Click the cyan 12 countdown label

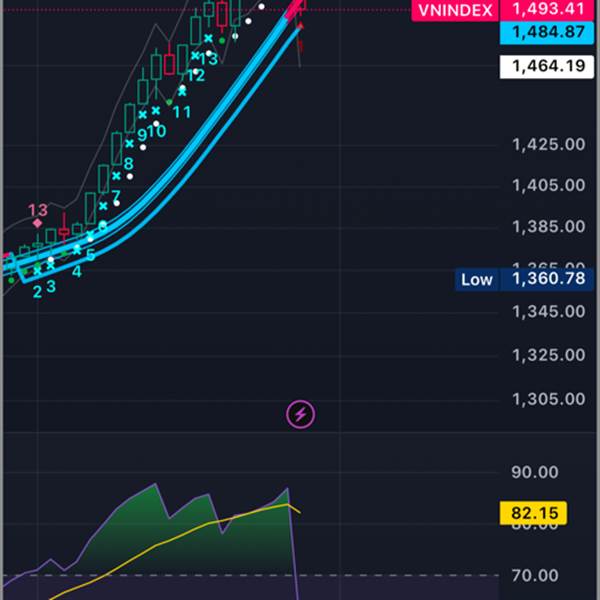196,76
